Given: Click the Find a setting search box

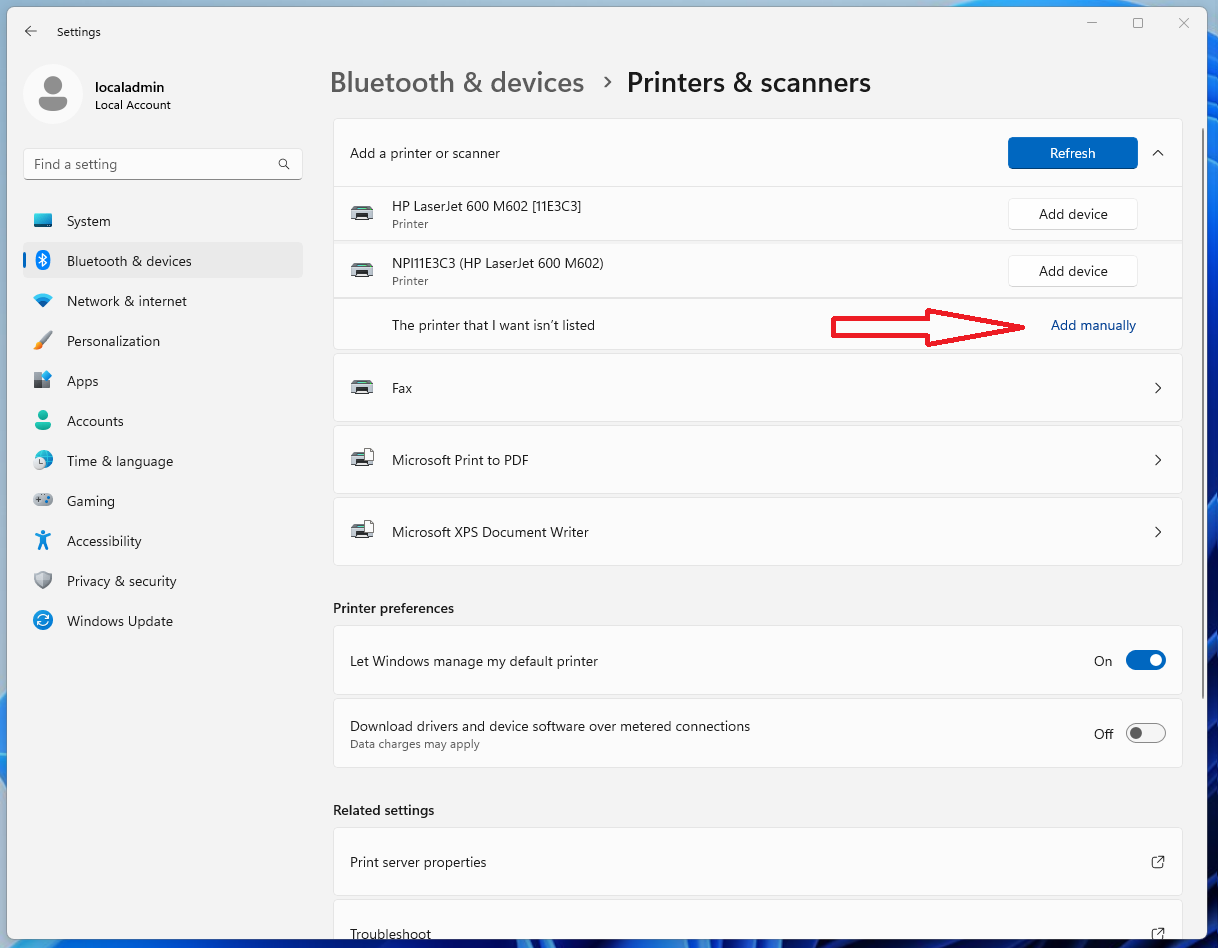Looking at the screenshot, I should tap(163, 164).
